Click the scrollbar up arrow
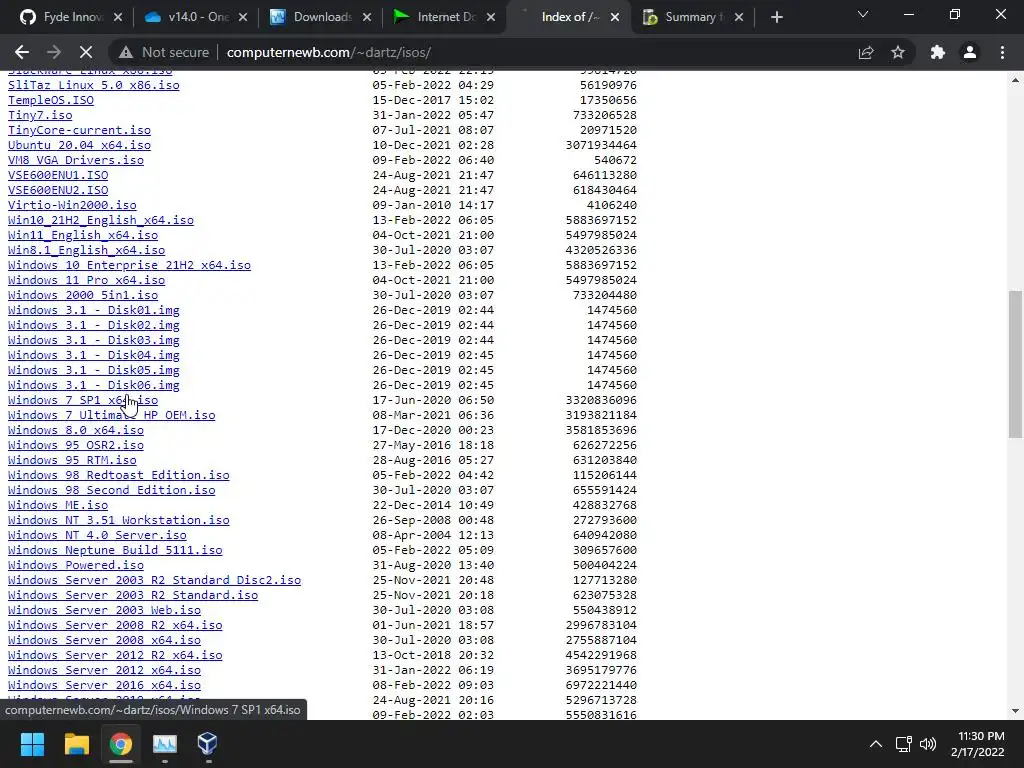Image resolution: width=1024 pixels, height=768 pixels. coord(1015,80)
